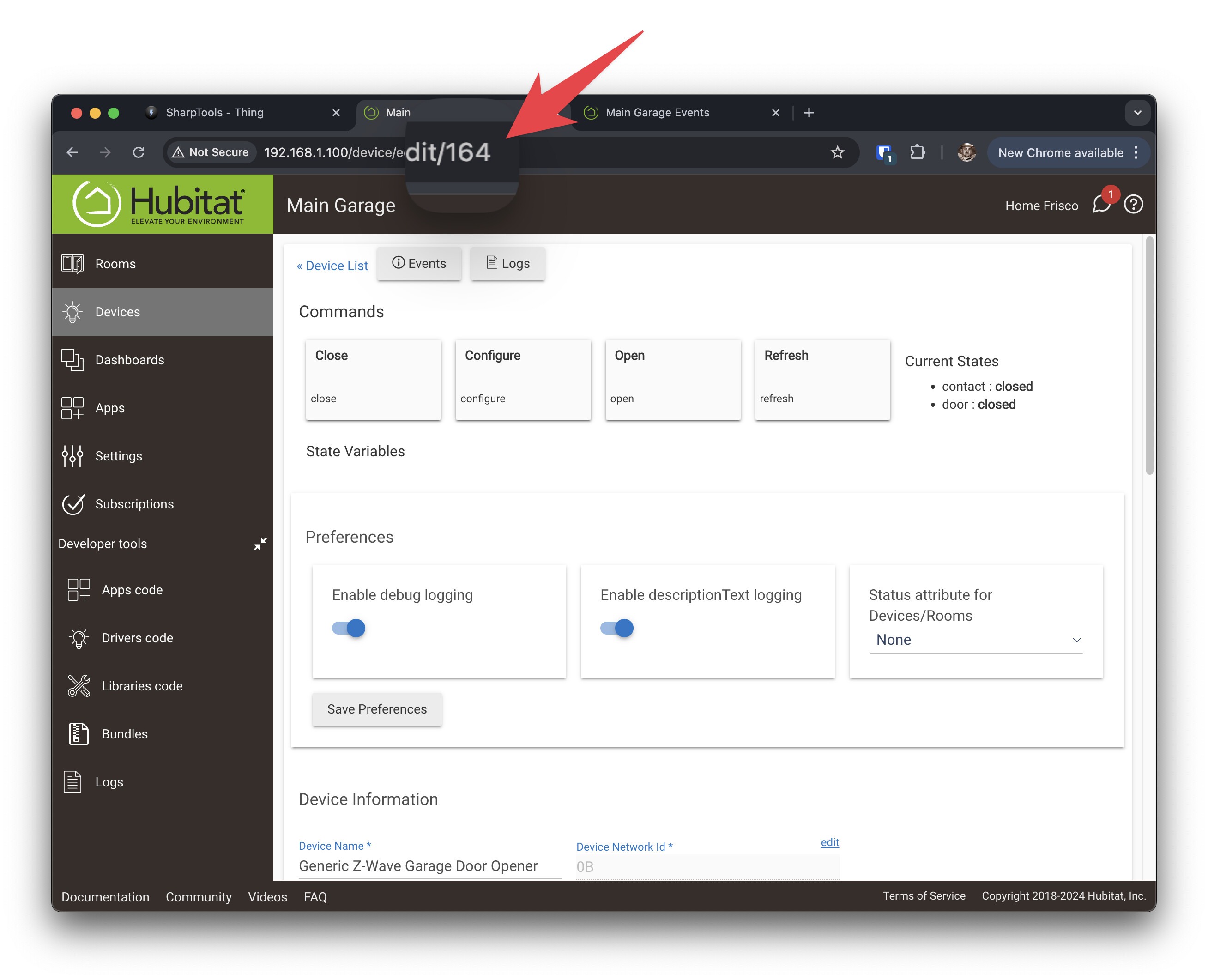Disable the debug logging toggle
The width and height of the screenshot is (1208, 980).
coord(349,628)
